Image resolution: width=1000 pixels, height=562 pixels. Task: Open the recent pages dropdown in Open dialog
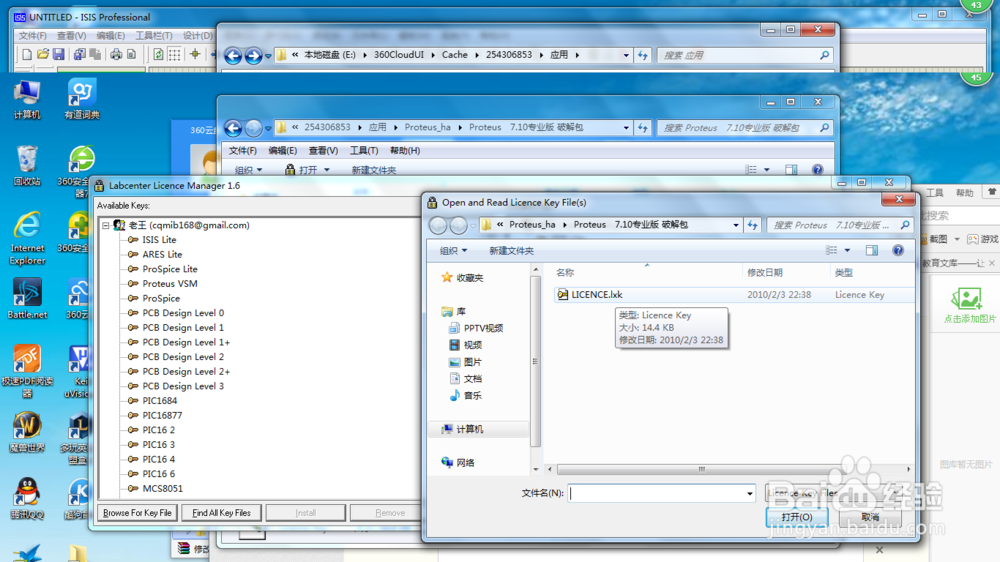point(473,225)
